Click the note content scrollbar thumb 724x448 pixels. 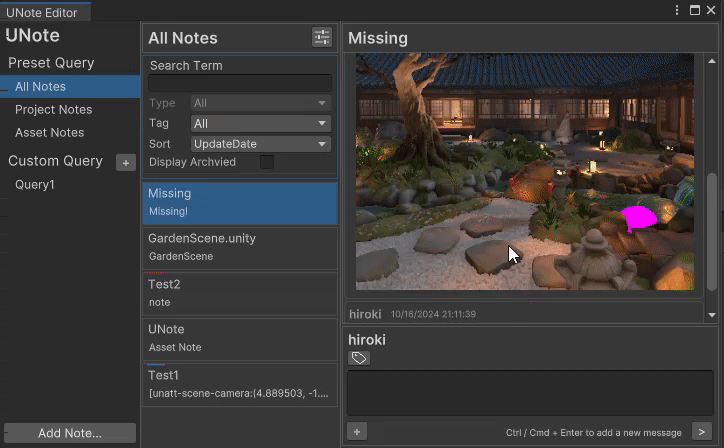pos(712,232)
